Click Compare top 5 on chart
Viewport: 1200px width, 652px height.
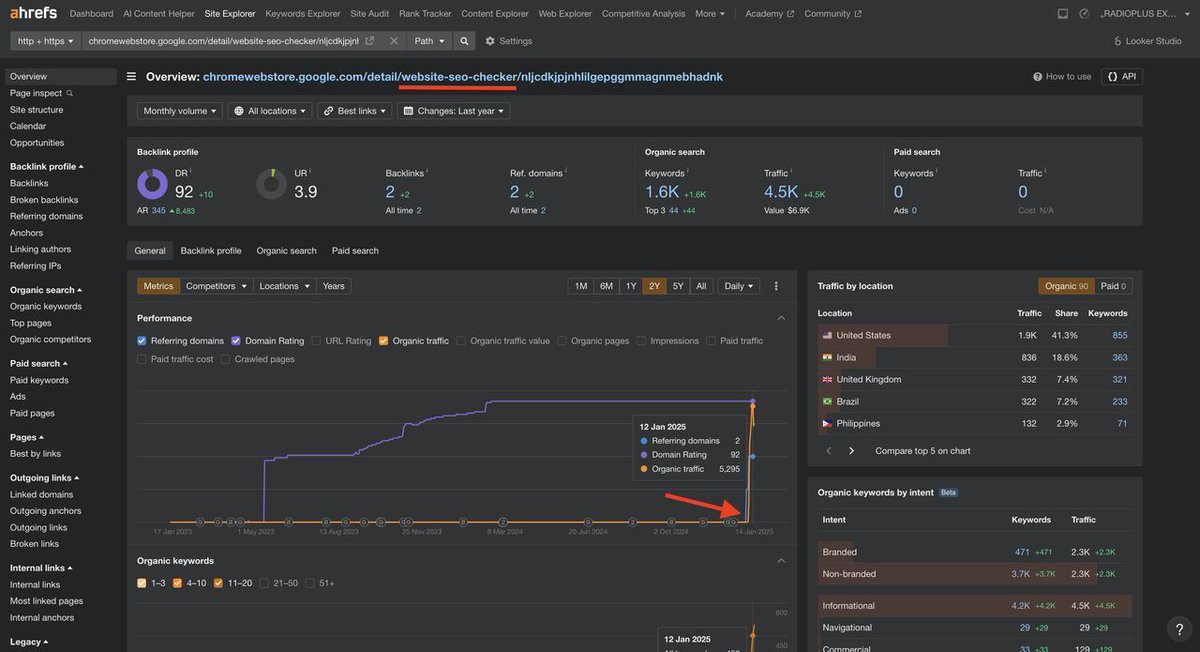click(923, 451)
